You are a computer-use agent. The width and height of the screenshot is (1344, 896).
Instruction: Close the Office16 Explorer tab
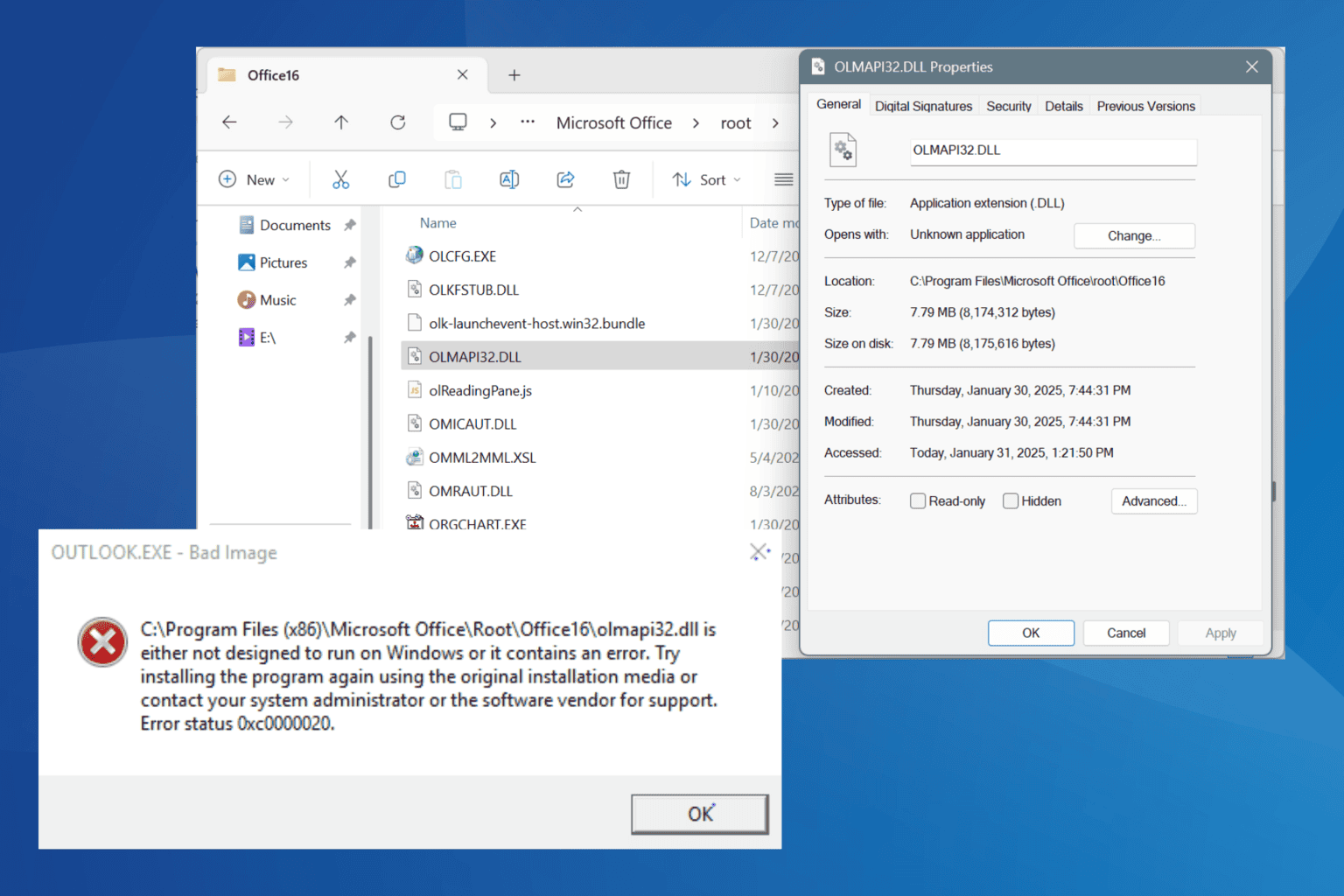click(x=462, y=75)
